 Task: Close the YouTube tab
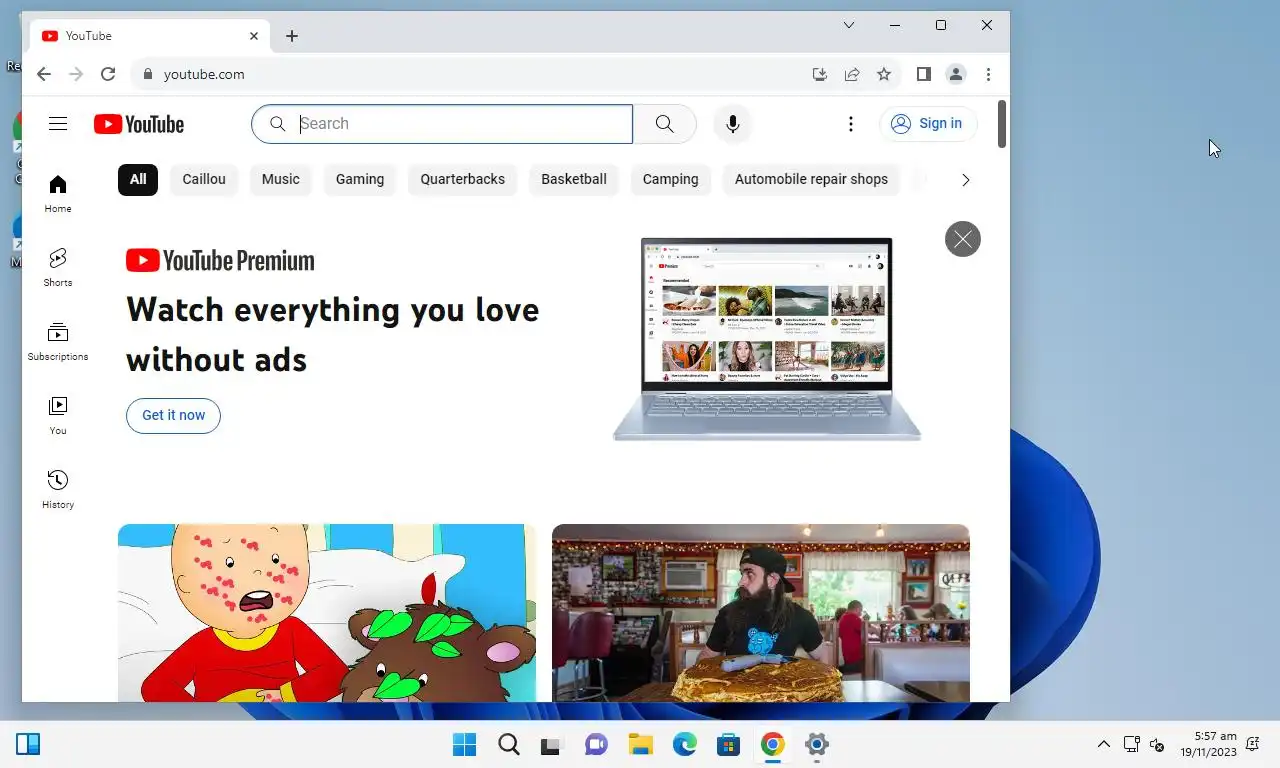tap(254, 36)
